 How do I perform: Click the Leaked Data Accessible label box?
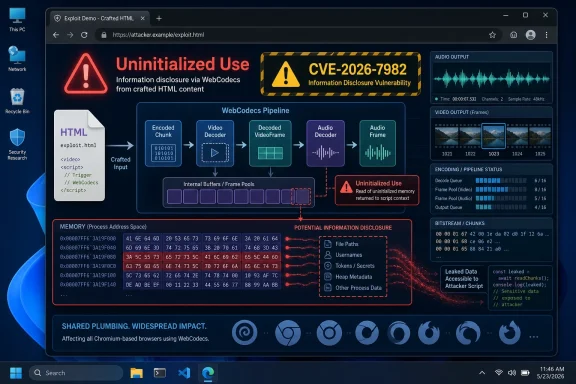point(464,279)
